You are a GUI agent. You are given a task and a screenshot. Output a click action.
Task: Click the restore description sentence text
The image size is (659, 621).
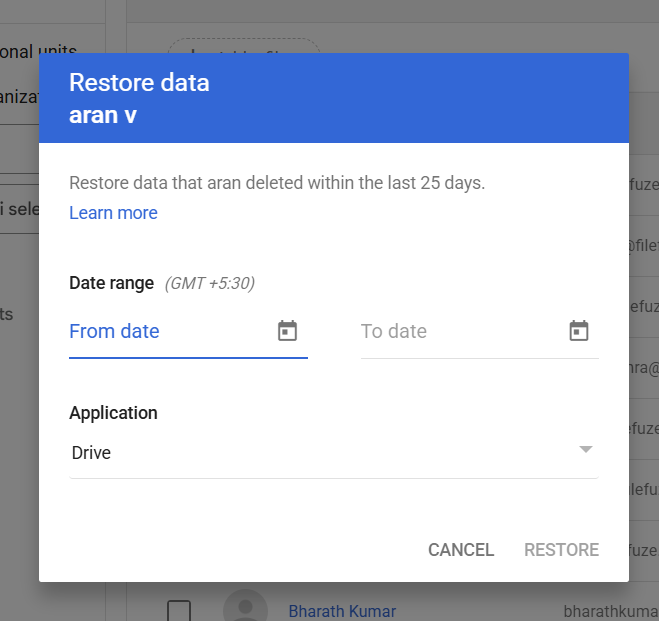click(277, 183)
